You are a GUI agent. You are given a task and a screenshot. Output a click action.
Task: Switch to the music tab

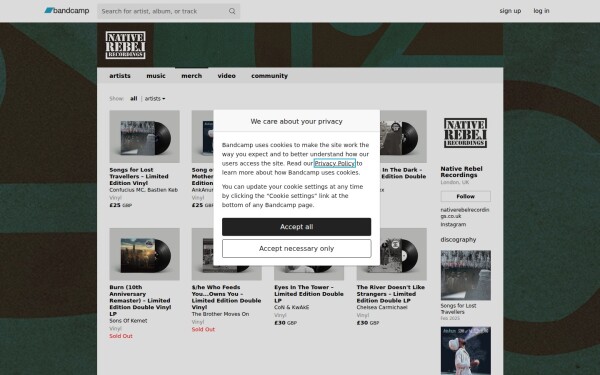tap(156, 76)
